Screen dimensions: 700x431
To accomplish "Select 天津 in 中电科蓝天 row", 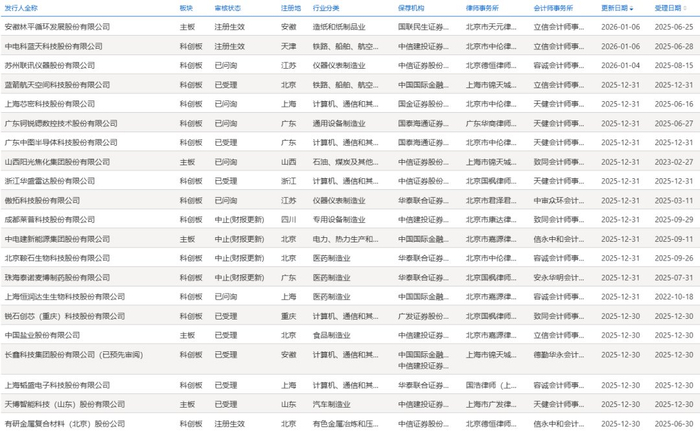I will (x=288, y=46).
